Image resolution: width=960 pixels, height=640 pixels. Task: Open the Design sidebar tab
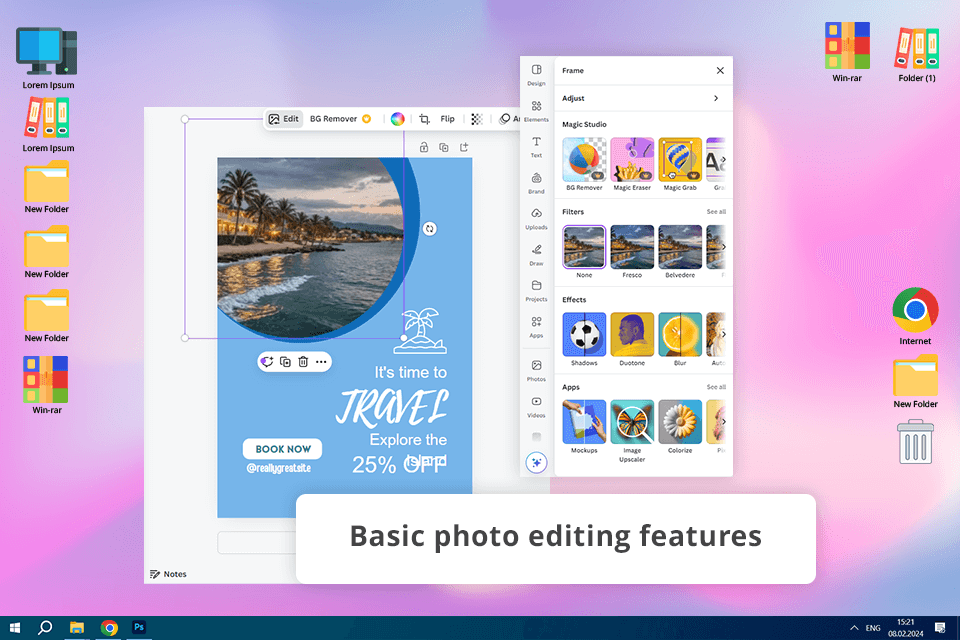536,75
